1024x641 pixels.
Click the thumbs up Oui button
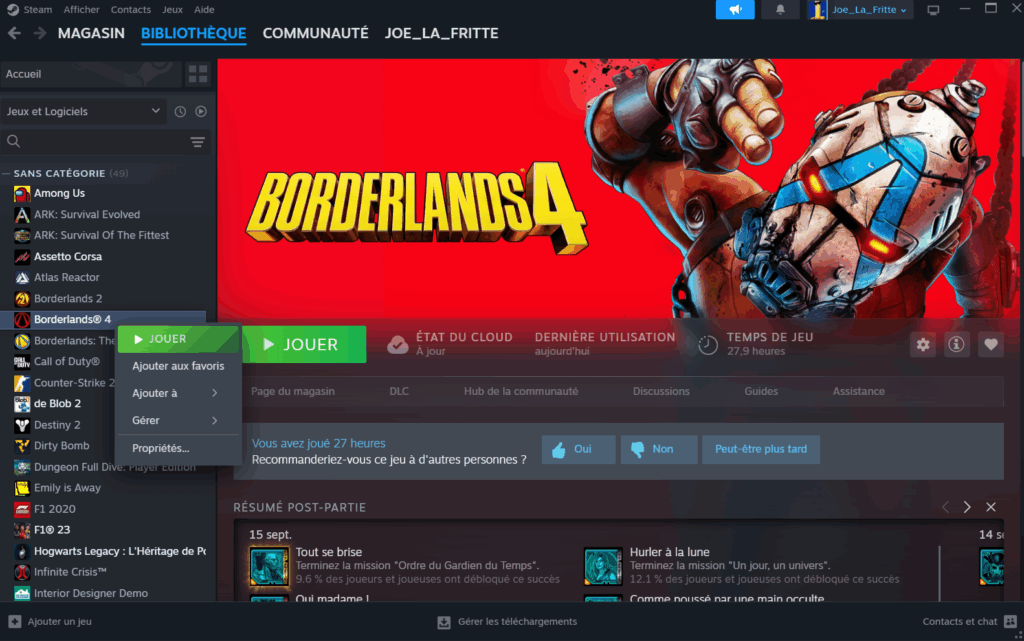click(x=578, y=449)
